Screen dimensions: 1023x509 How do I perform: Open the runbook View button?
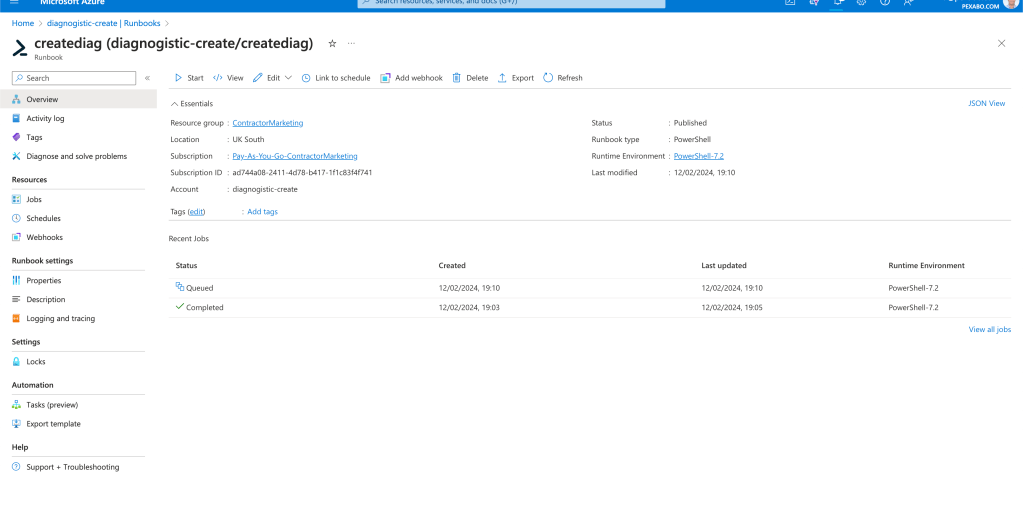point(228,78)
